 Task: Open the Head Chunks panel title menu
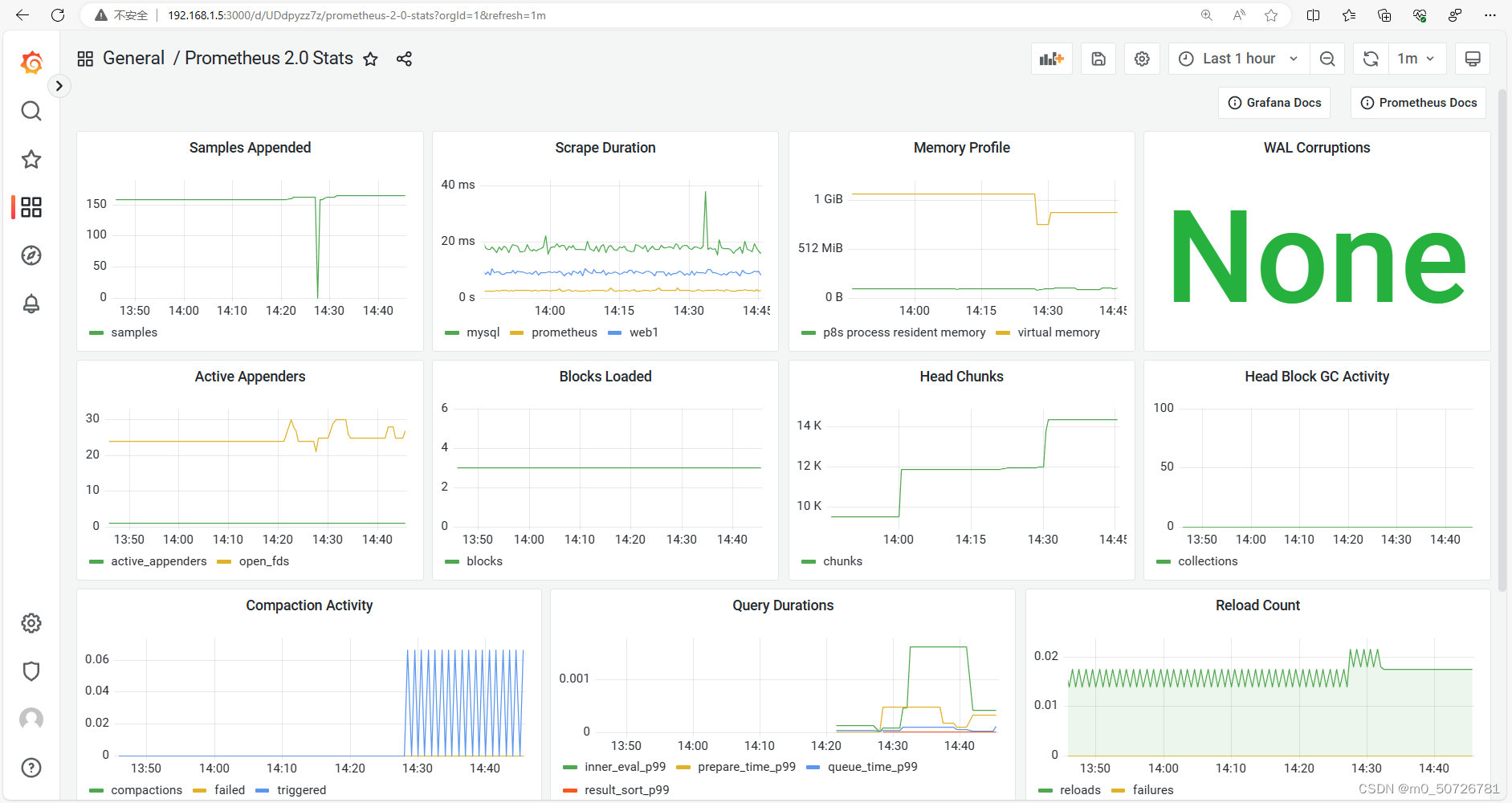click(961, 377)
